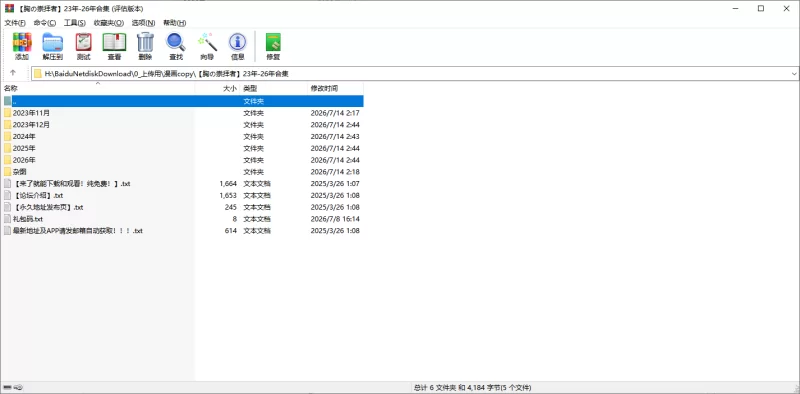Click the parent folder ".." icon
This screenshot has width=800, height=394.
tap(7, 101)
